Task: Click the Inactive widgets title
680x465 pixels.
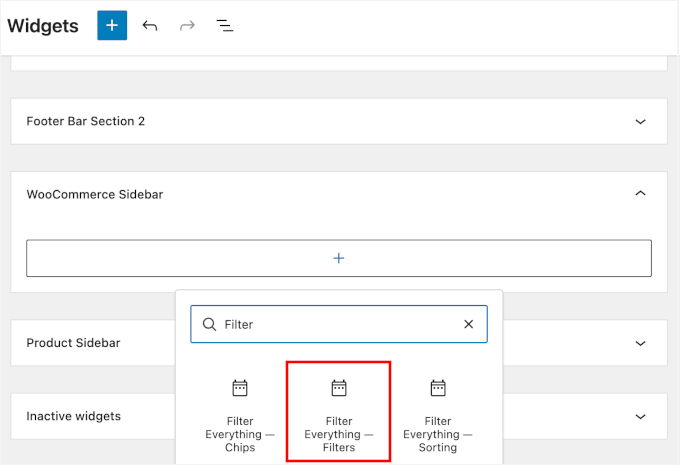Action: click(74, 416)
